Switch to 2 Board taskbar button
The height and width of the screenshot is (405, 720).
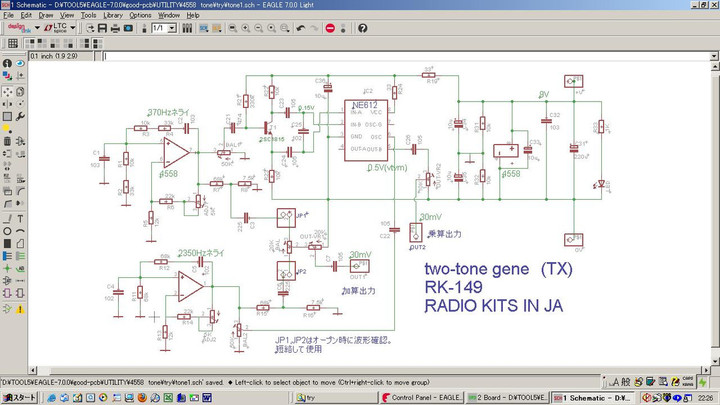[x=508, y=398]
